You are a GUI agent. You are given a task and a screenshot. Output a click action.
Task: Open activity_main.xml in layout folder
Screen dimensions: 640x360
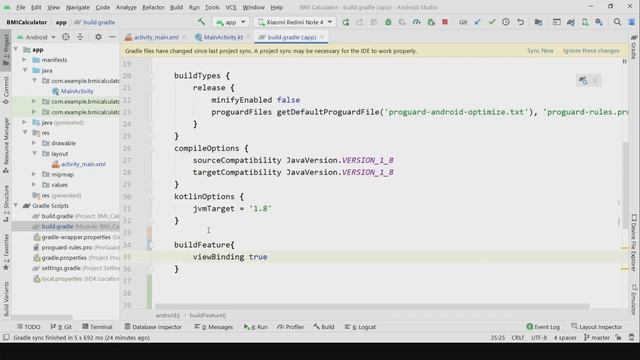click(79, 164)
